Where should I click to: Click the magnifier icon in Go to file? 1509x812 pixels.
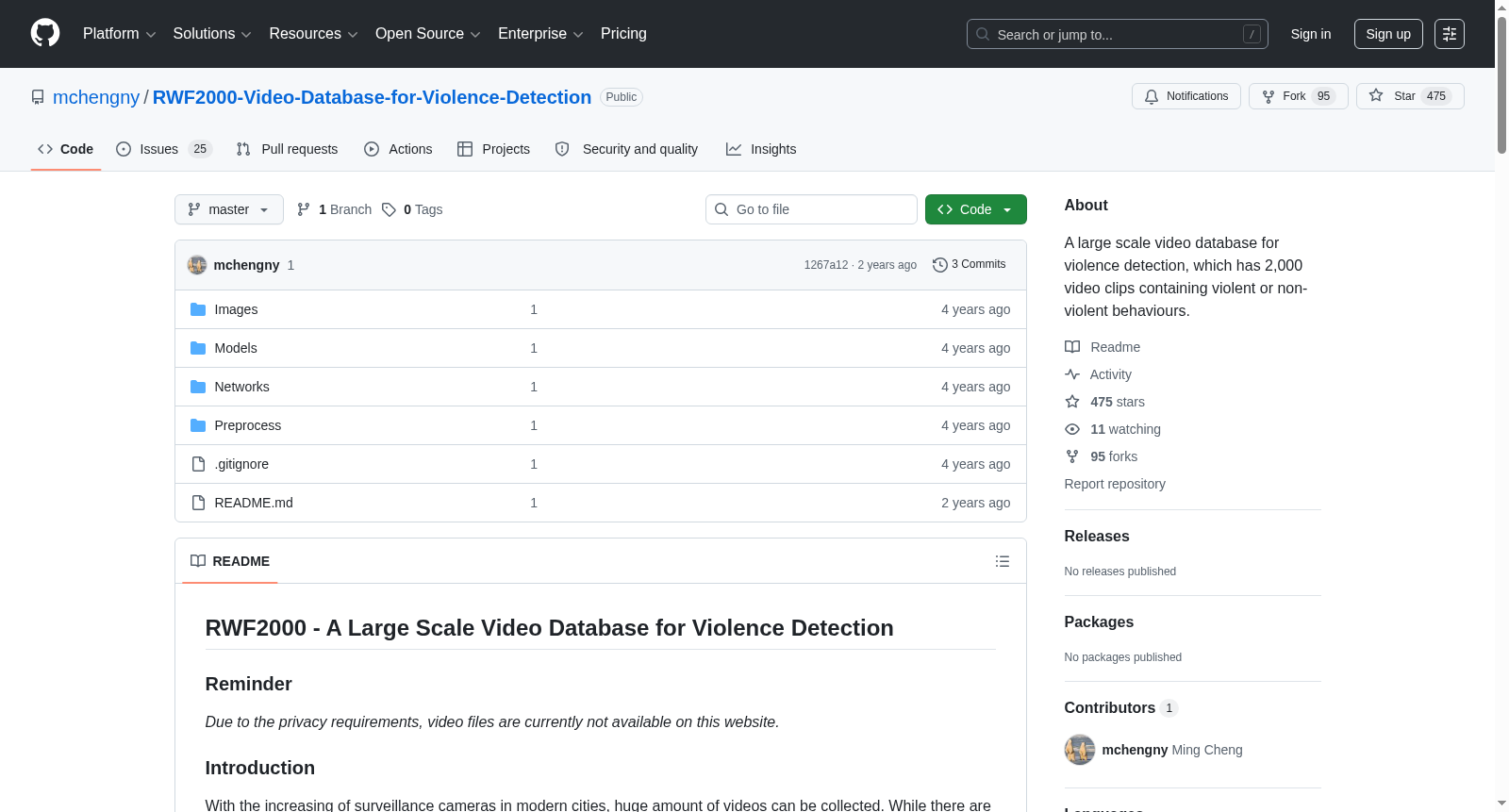[721, 209]
